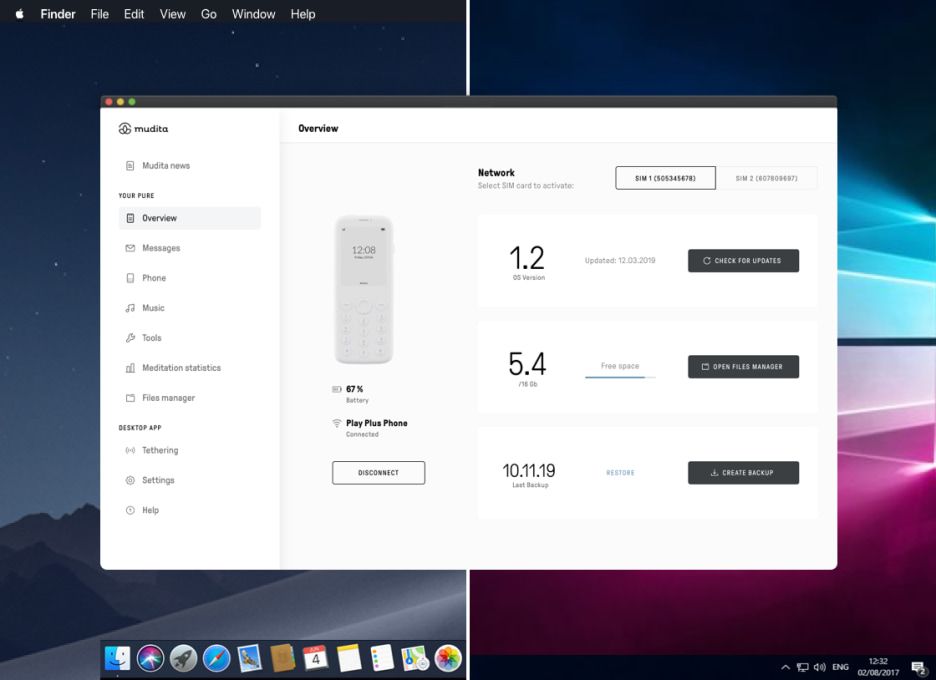The width and height of the screenshot is (936, 680).
Task: Open Calendar icon in the Dock
Action: pyautogui.click(x=315, y=659)
